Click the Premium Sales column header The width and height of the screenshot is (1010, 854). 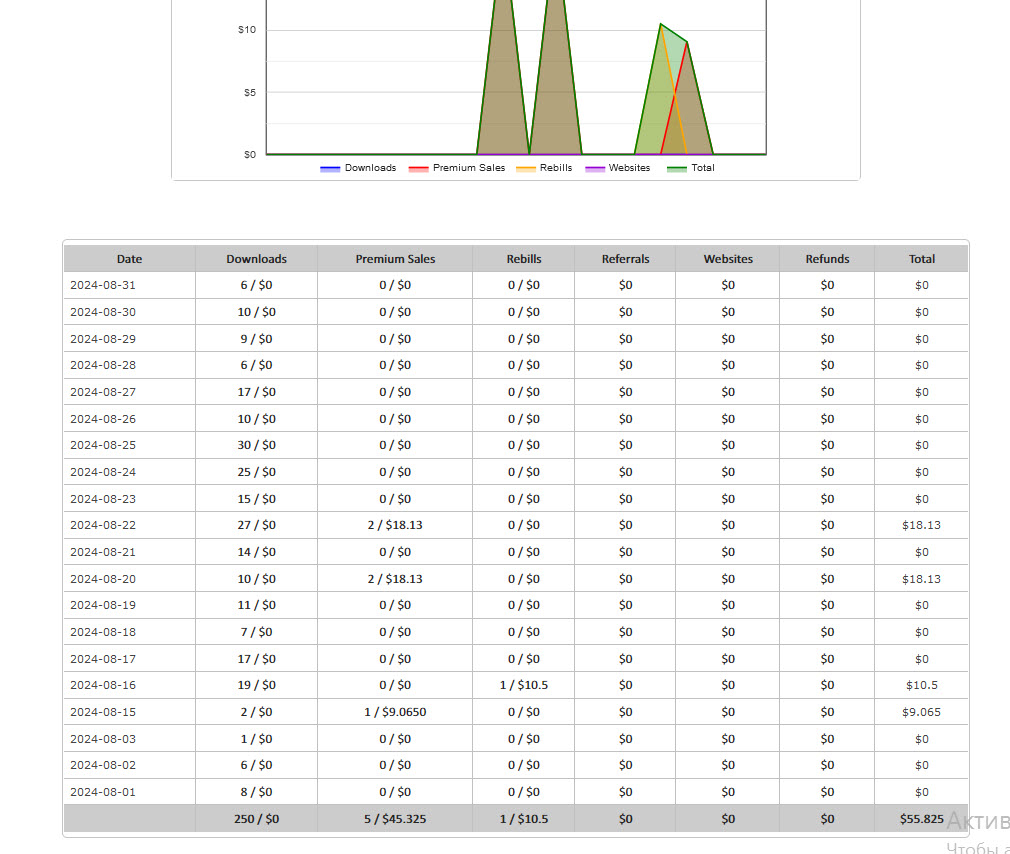point(395,259)
